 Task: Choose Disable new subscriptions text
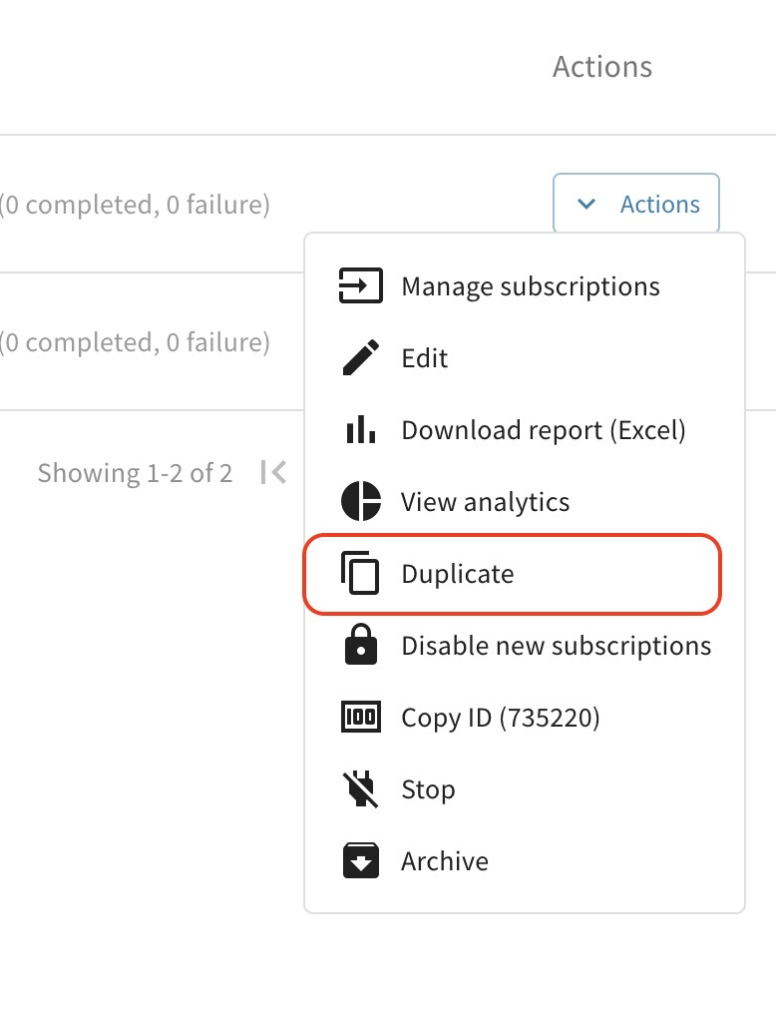coord(556,647)
